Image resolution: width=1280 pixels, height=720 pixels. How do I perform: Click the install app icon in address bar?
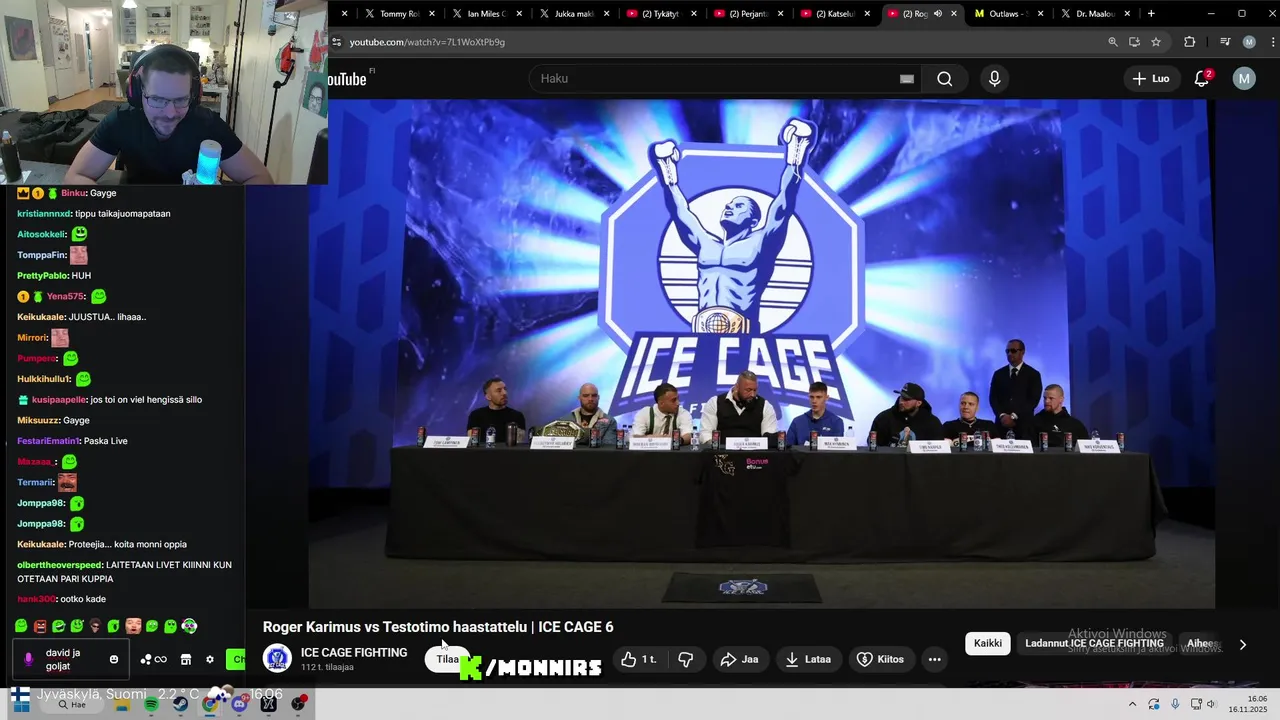click(1134, 42)
